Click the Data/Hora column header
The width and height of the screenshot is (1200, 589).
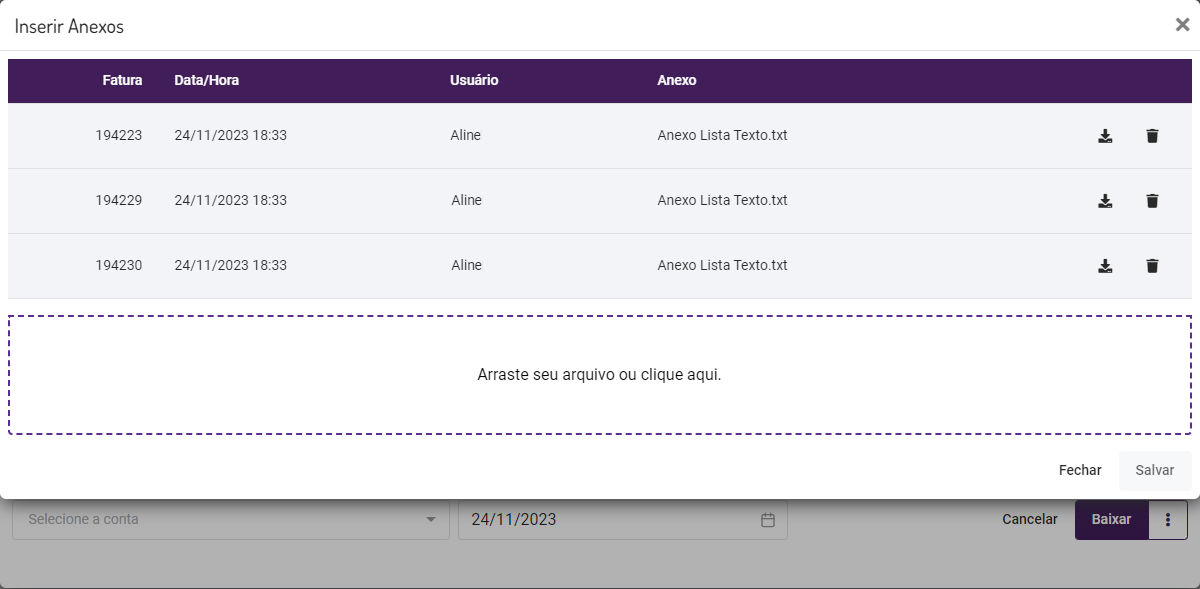coord(206,81)
